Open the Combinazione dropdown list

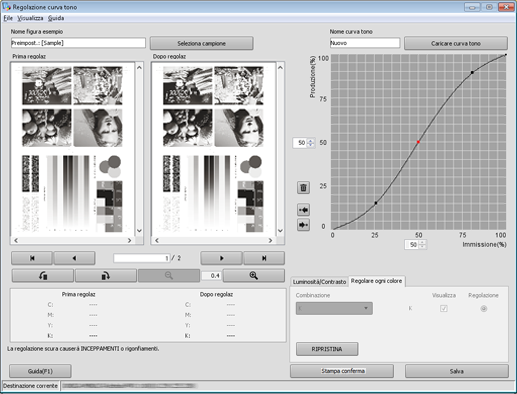pyautogui.click(x=334, y=308)
